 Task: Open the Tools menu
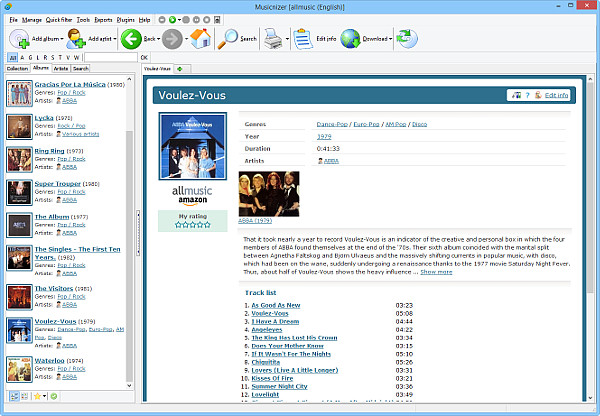coord(83,20)
